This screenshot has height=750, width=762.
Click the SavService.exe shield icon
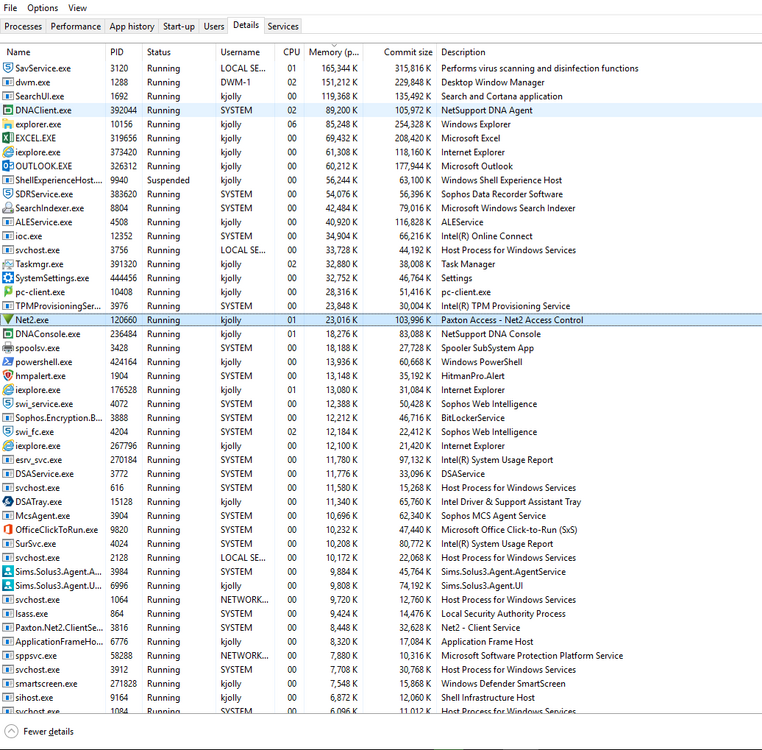tap(8, 68)
